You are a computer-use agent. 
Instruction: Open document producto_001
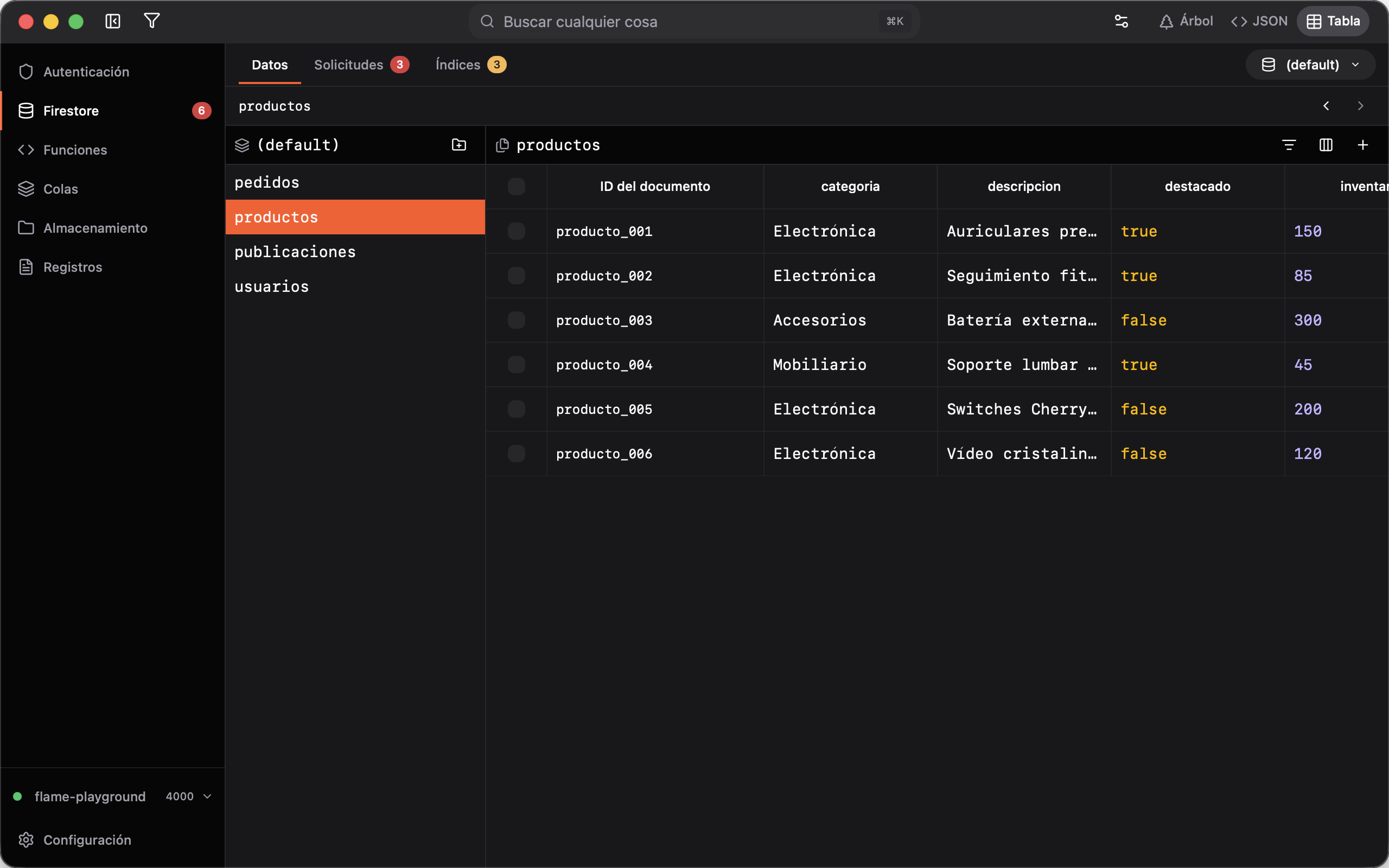(x=604, y=231)
